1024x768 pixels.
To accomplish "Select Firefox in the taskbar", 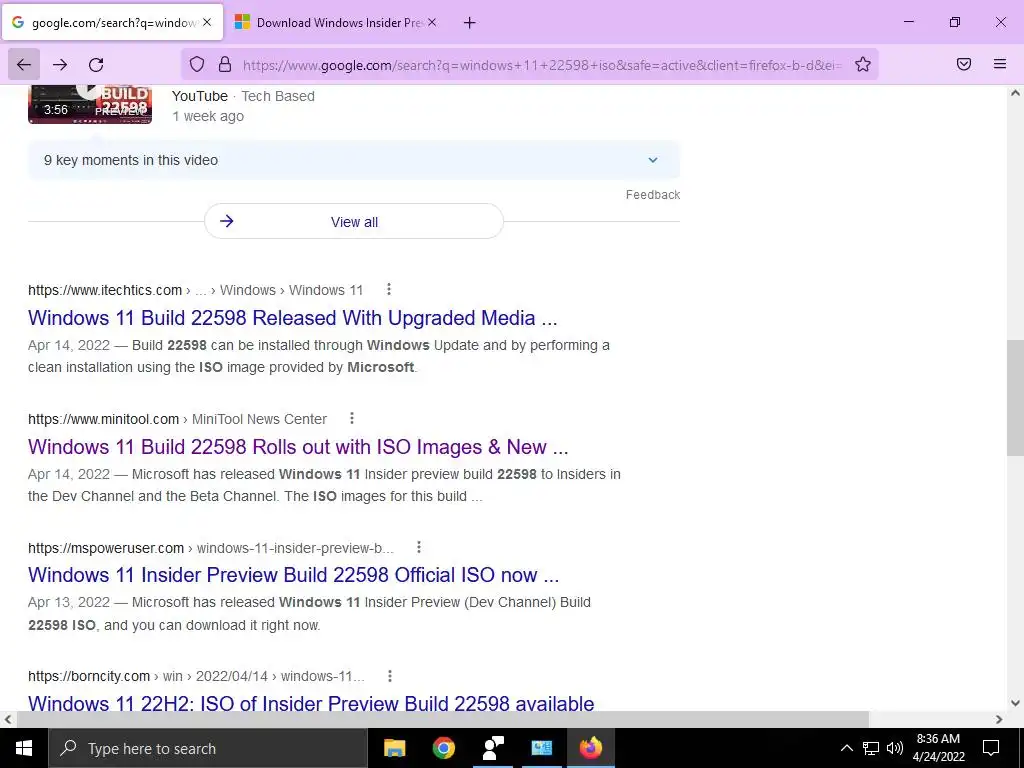I will [x=590, y=748].
